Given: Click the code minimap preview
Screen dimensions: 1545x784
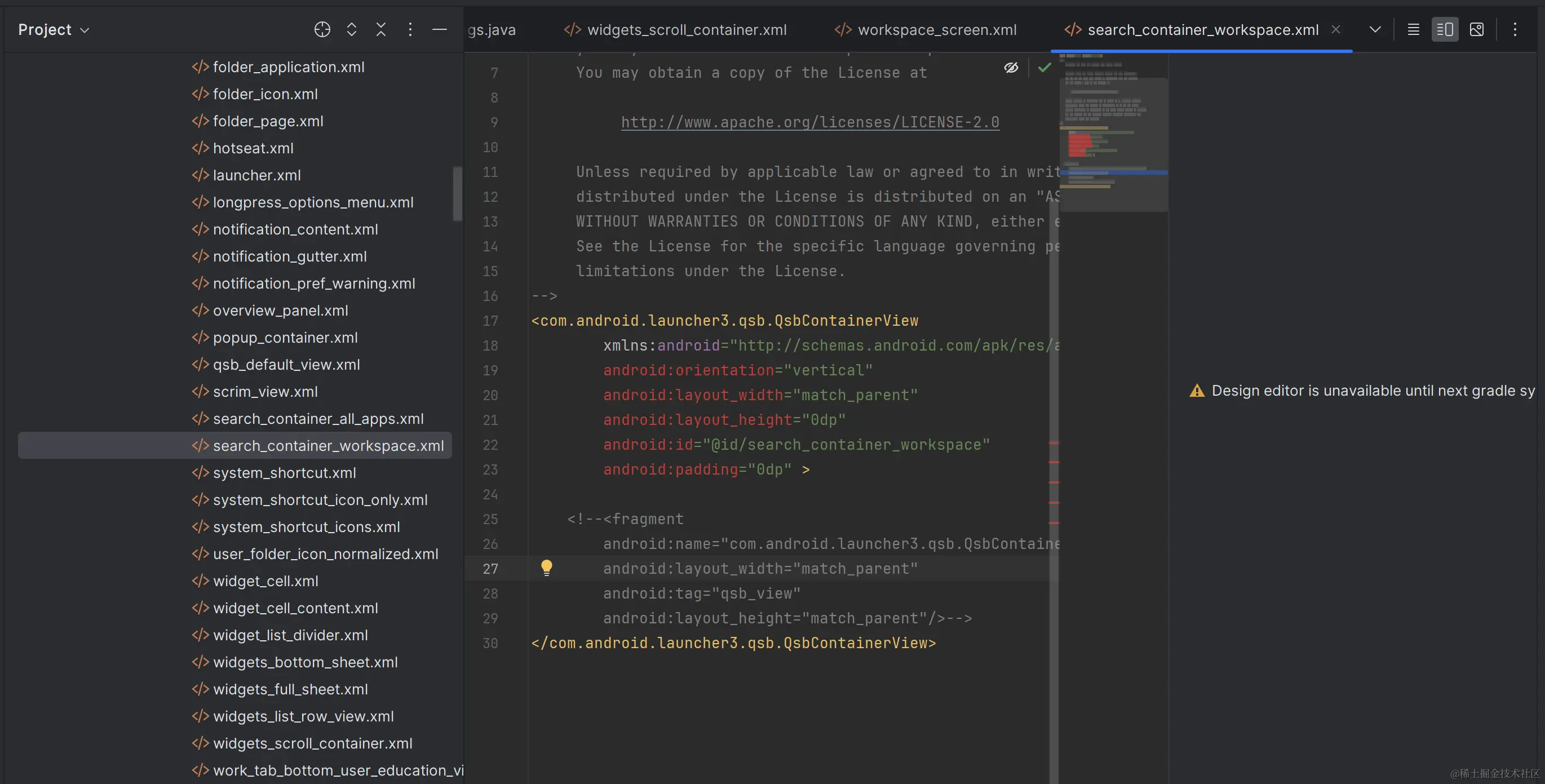Looking at the screenshot, I should 1113,132.
